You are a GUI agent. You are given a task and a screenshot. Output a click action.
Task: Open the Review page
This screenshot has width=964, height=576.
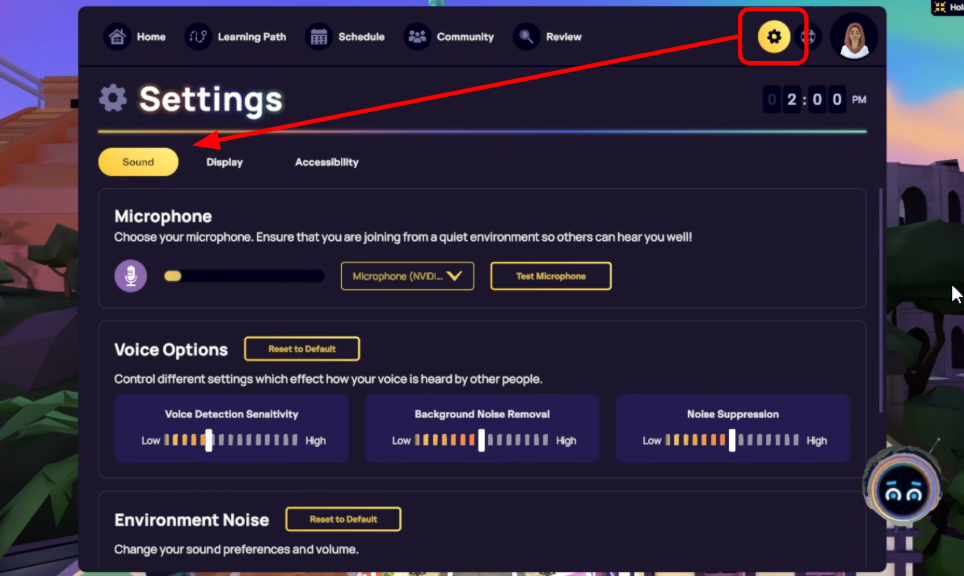tap(548, 37)
